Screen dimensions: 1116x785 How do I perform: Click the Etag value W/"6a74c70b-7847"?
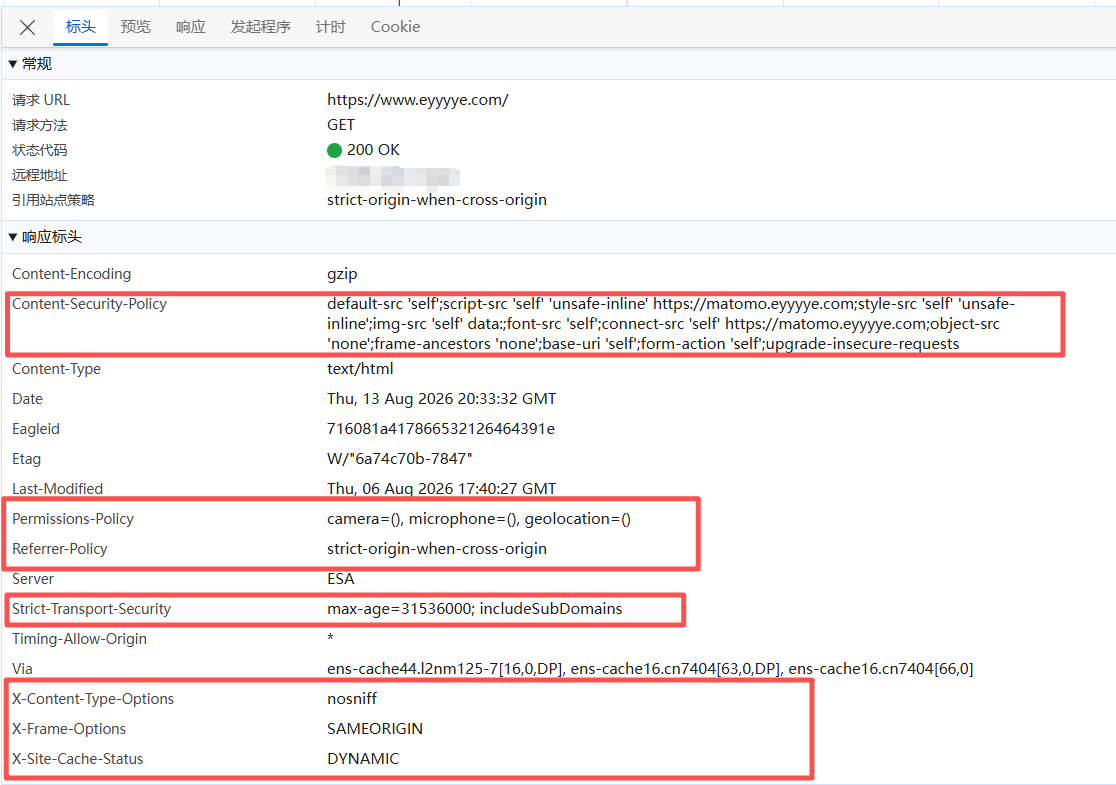tap(399, 459)
